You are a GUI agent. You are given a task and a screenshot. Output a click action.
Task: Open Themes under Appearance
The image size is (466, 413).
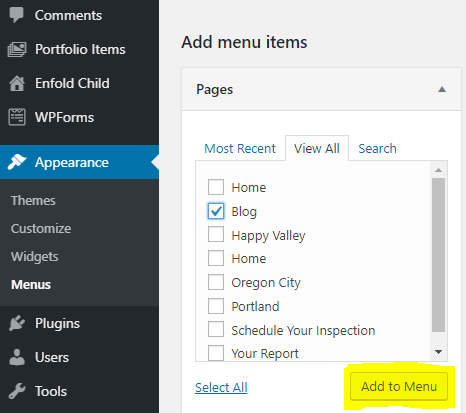[x=33, y=201]
